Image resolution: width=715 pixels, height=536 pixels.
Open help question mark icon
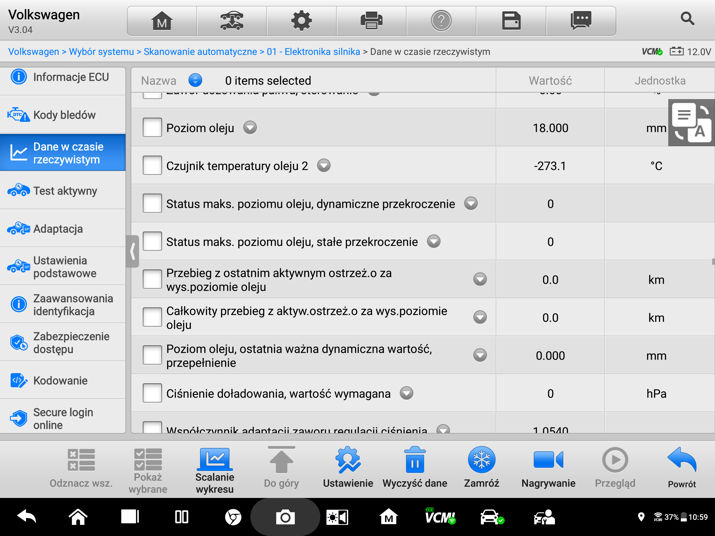pos(441,21)
